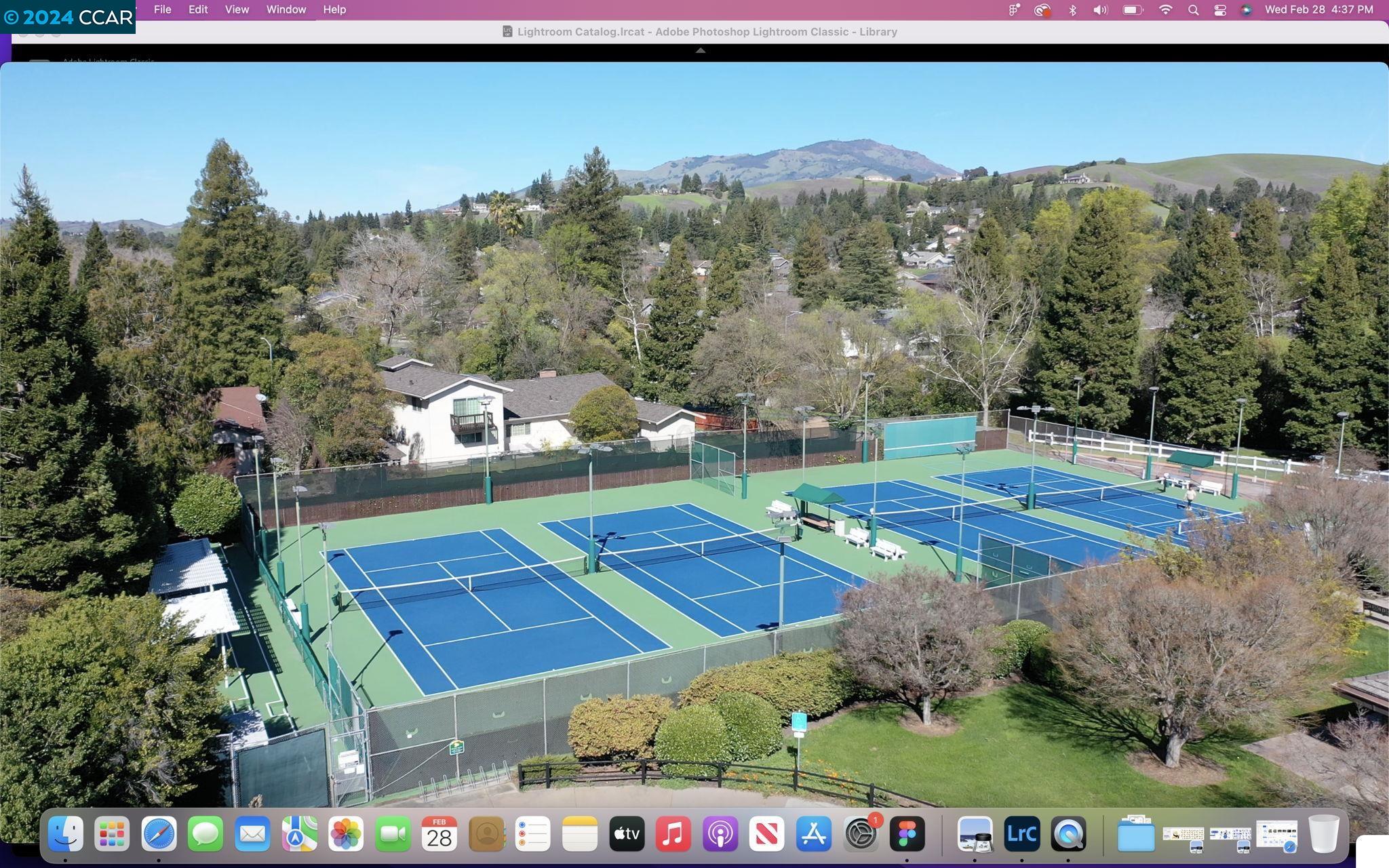Open Figma from the dock
The height and width of the screenshot is (868, 1389).
click(x=907, y=833)
